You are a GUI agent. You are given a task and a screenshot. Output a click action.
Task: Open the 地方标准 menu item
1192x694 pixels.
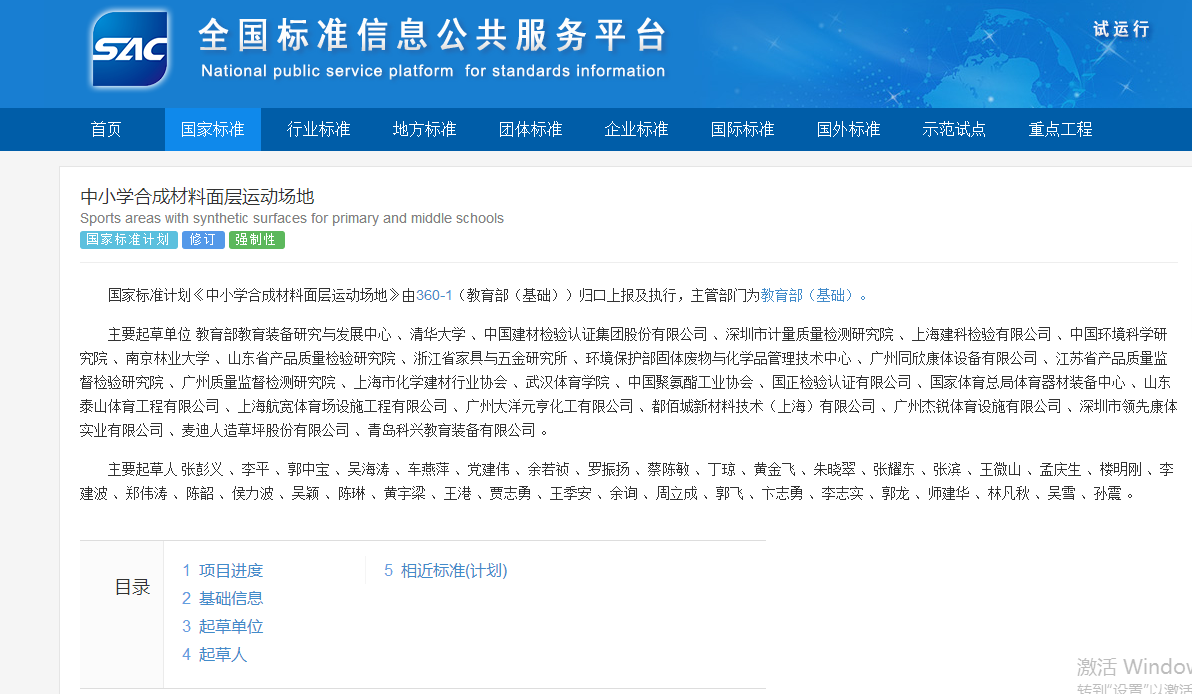424,130
